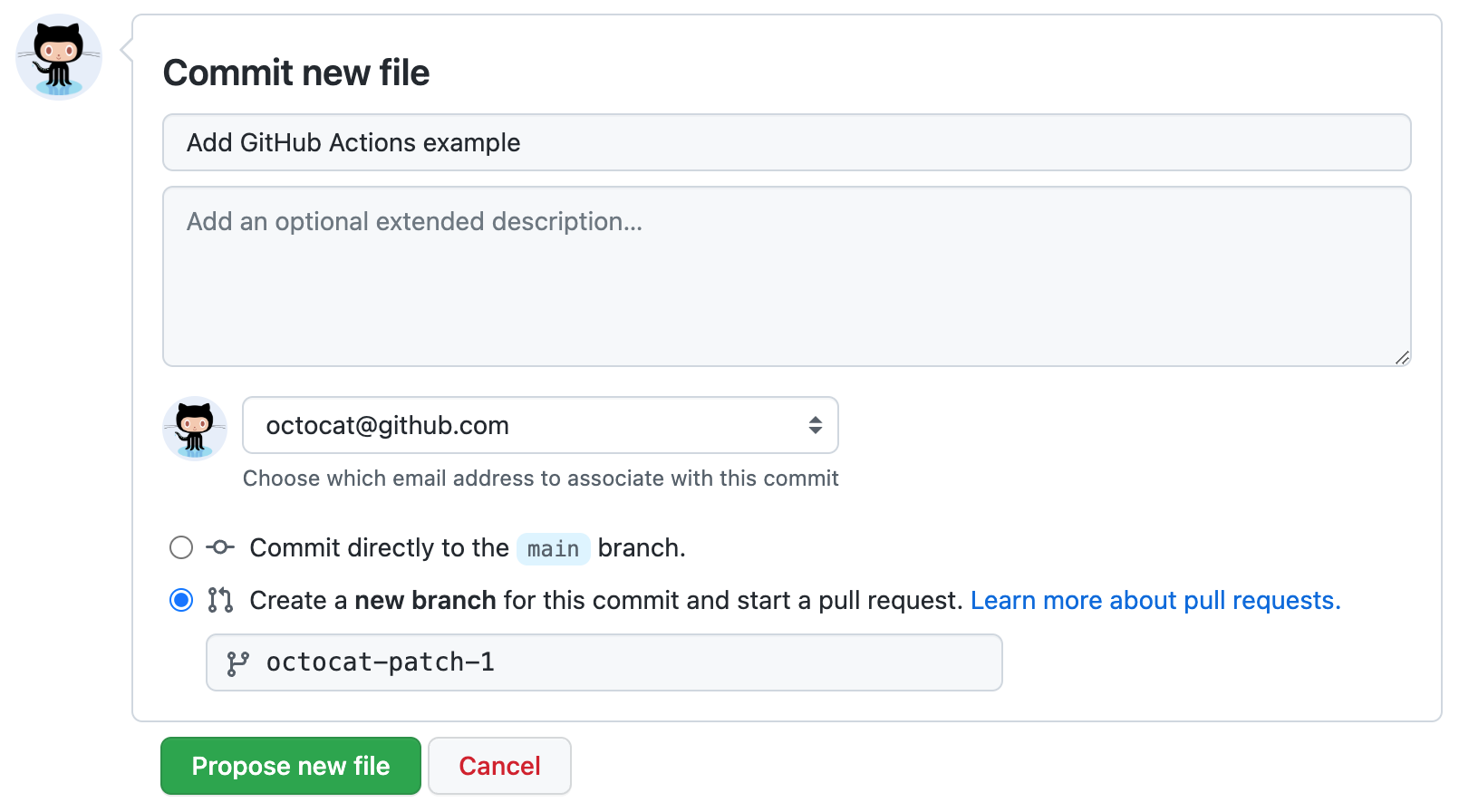Open Learn more about pull requests
Image resolution: width=1459 pixels, height=812 pixels.
pos(1155,600)
